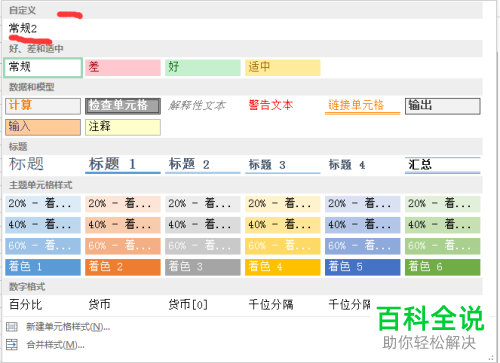Click the merge icon beside 合并样式
Viewport: 500px width, 363px height.
(x=12, y=344)
